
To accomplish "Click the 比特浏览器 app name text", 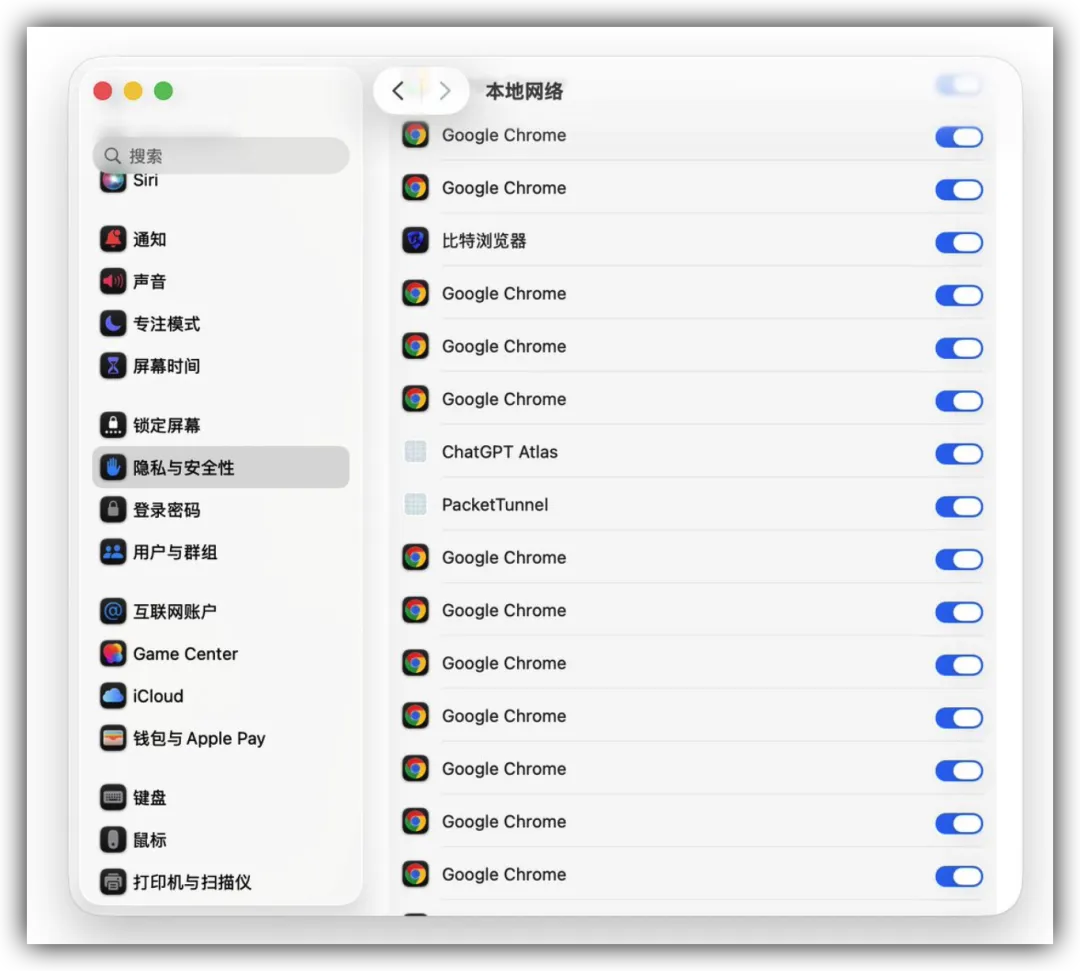I will click(x=484, y=240).
